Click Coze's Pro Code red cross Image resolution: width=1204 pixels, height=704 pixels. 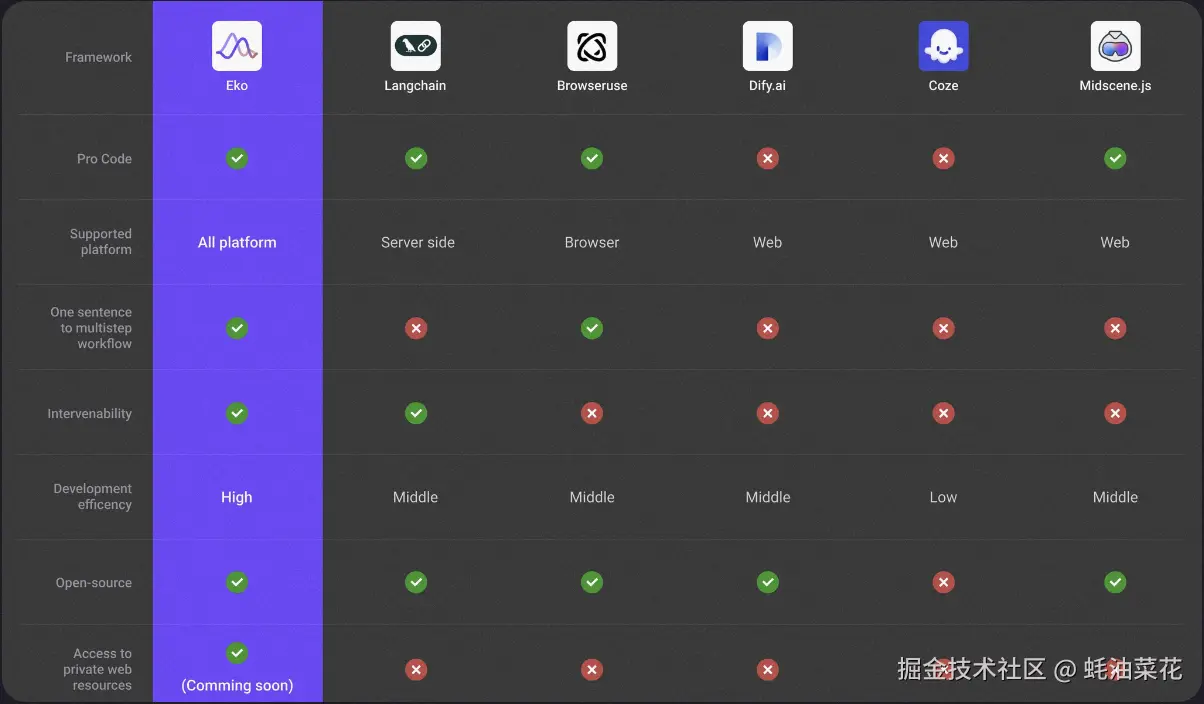click(x=944, y=158)
